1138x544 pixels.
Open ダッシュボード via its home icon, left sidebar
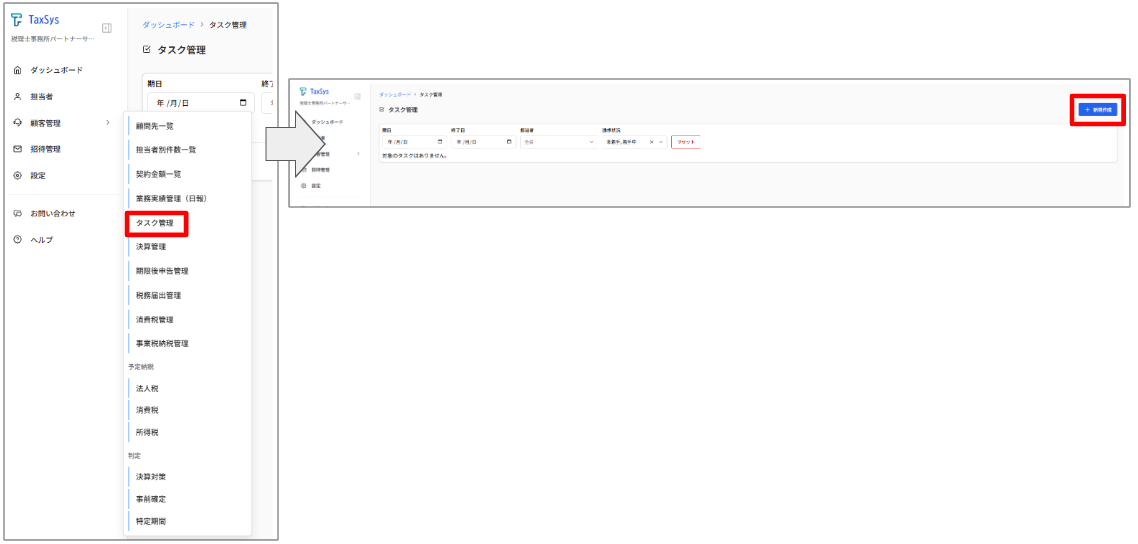17,70
